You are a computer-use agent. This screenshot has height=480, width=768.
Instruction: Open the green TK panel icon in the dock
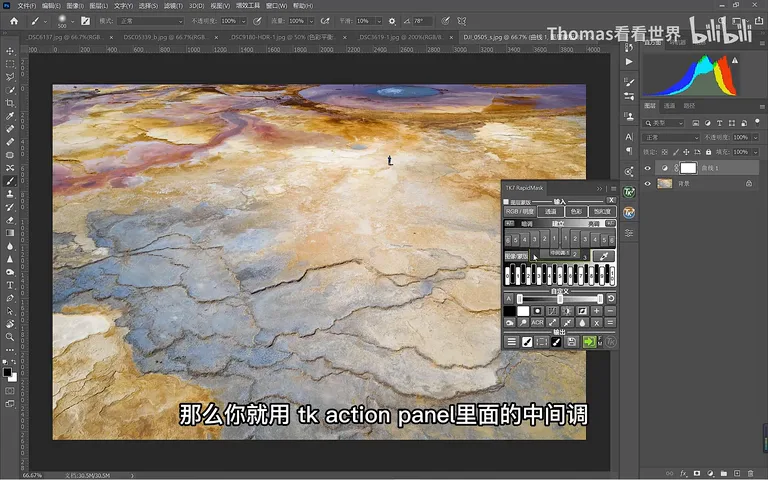coord(629,192)
